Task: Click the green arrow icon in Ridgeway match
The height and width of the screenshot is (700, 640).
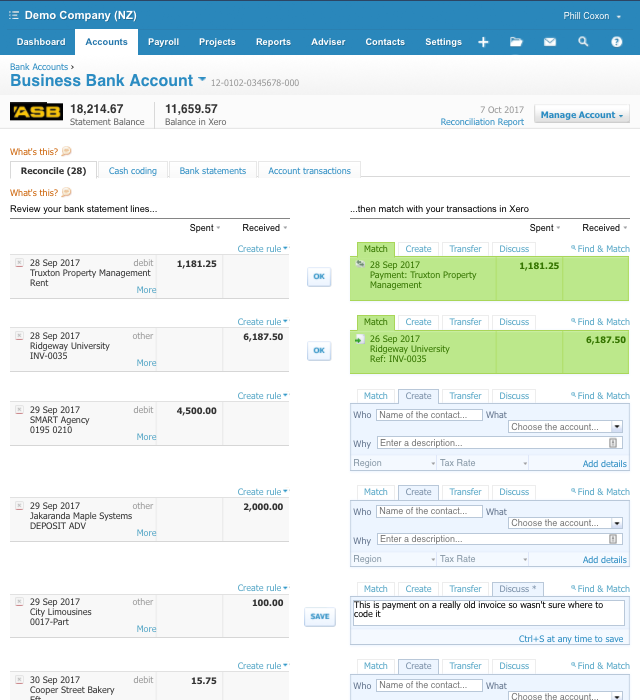Action: tap(359, 340)
